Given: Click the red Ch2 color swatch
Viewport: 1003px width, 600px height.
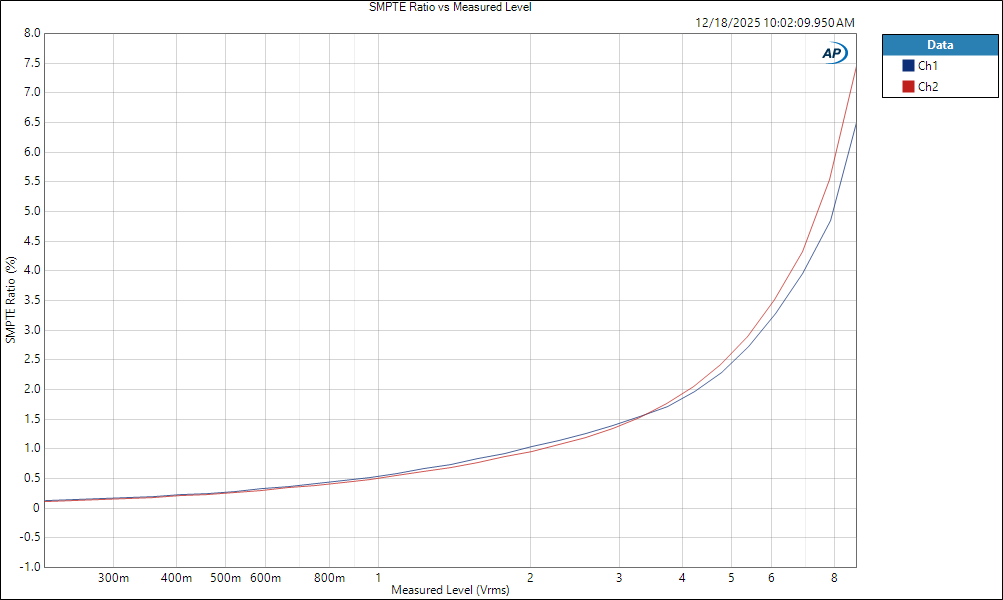Looking at the screenshot, I should [x=908, y=87].
